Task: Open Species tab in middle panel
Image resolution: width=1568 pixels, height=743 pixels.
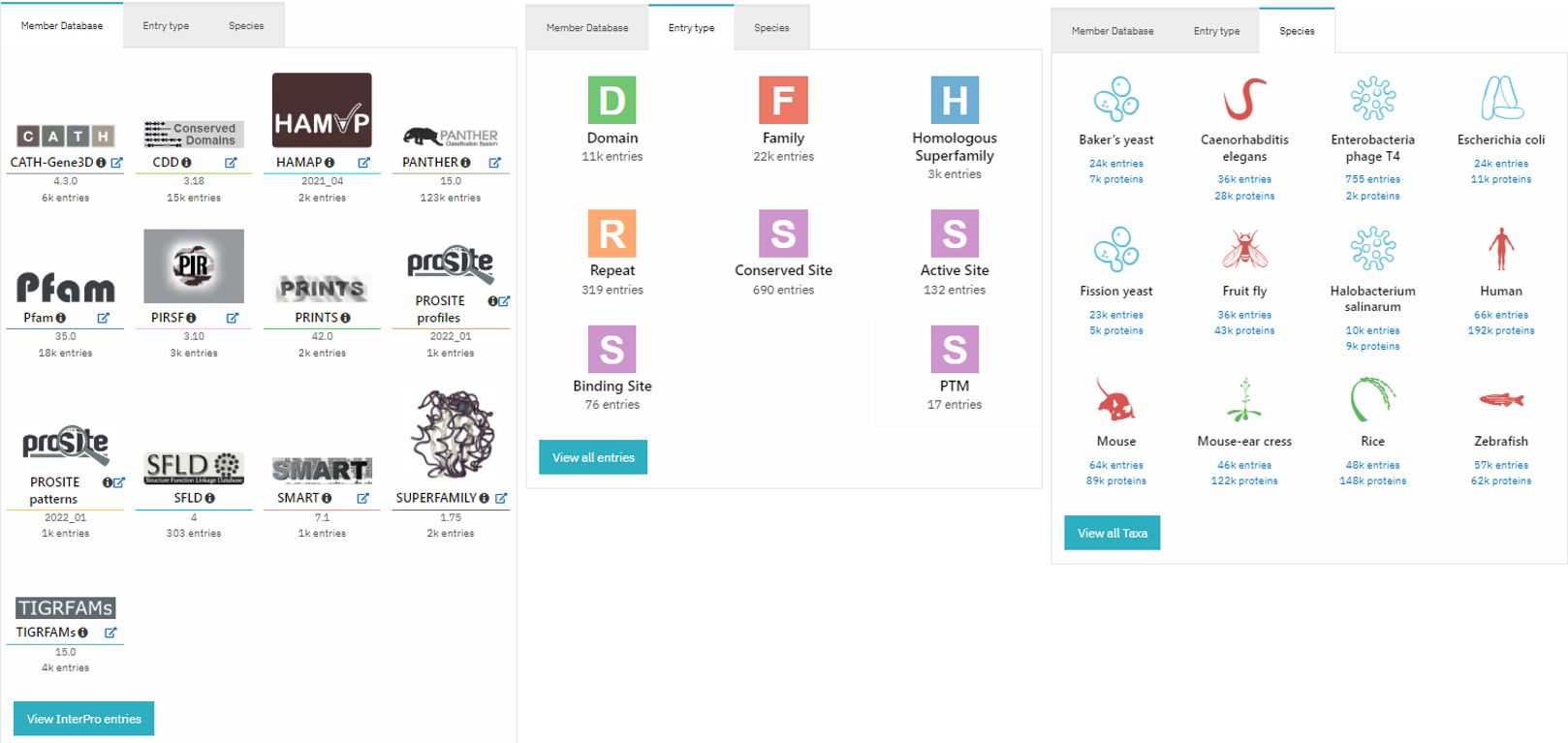Action: 771,28
